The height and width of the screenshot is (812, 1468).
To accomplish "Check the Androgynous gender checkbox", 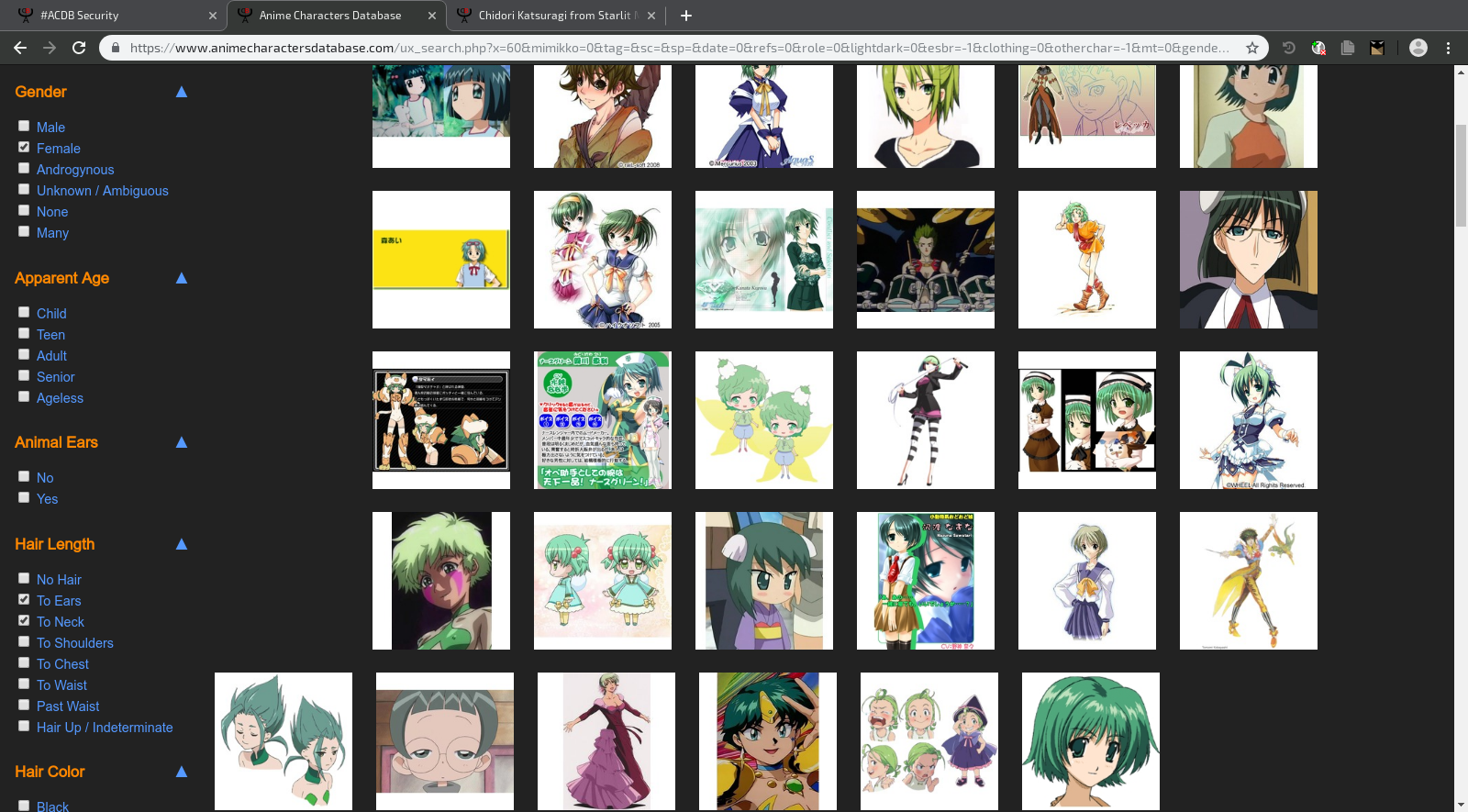I will (x=24, y=168).
